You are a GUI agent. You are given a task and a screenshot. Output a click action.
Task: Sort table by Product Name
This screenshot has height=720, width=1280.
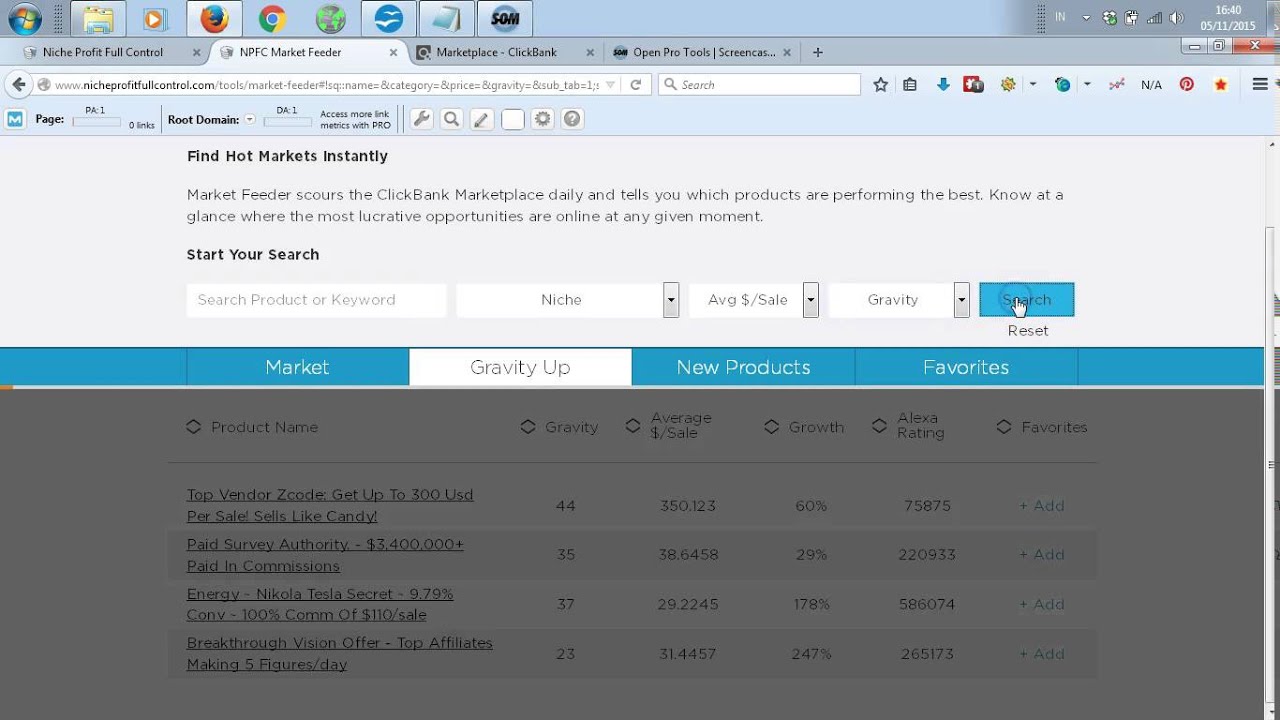coord(252,427)
